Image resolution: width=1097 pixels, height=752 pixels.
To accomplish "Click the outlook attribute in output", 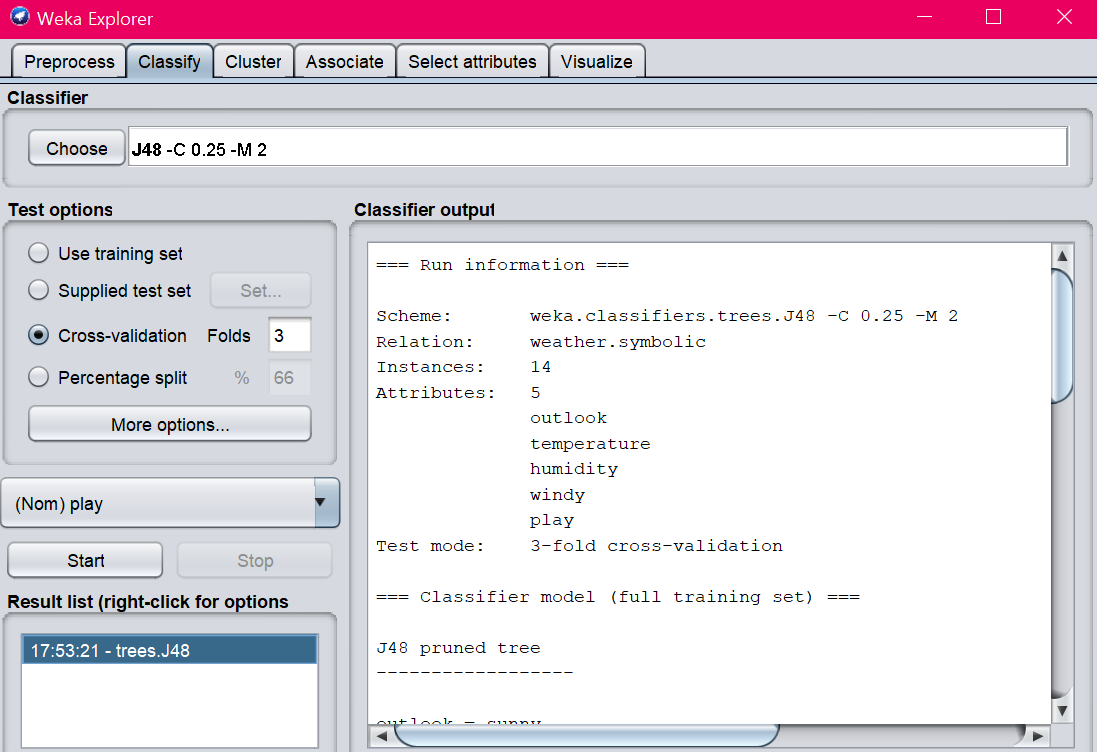I will (568, 418).
